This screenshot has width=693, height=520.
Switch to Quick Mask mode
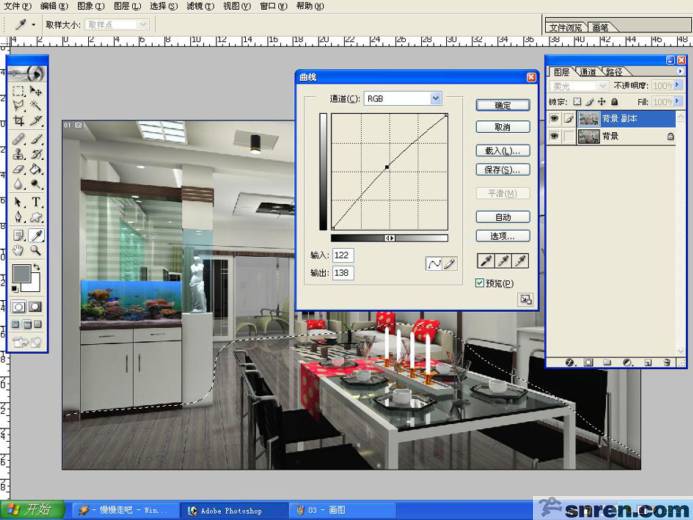35,307
